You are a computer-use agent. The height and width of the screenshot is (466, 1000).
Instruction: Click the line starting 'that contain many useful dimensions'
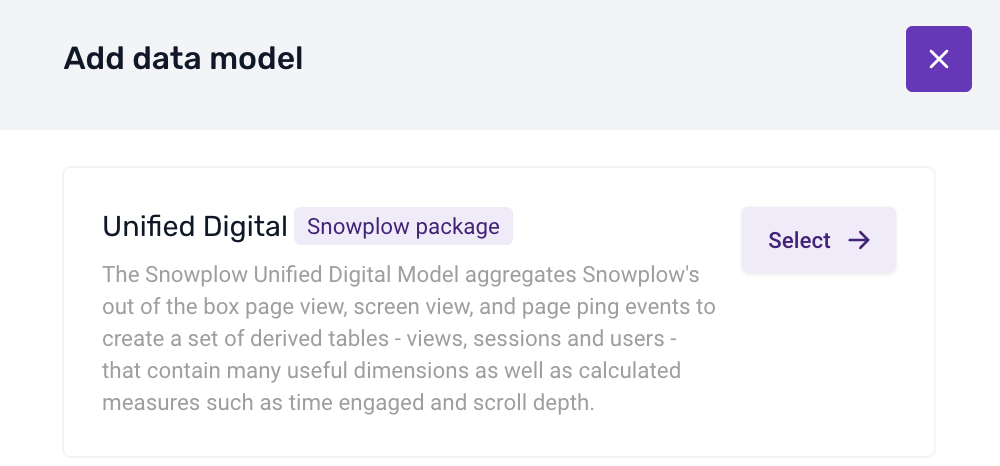(391, 370)
